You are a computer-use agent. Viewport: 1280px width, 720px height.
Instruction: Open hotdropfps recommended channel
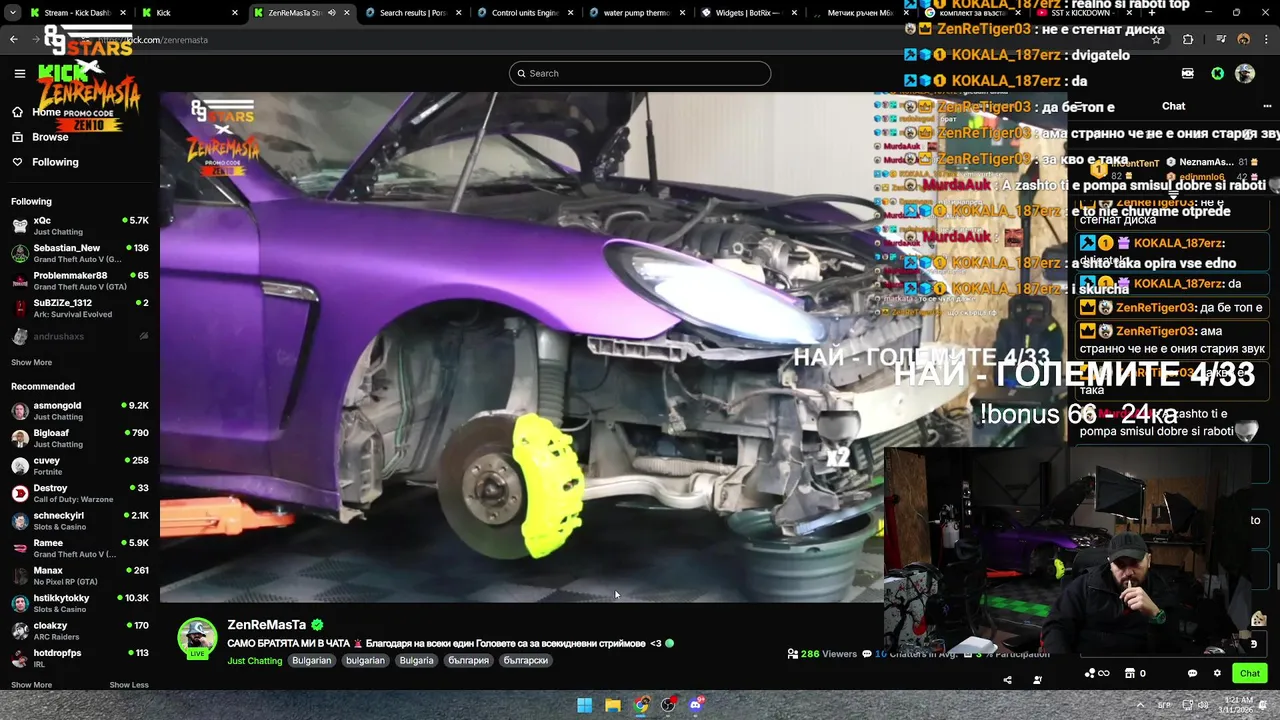pyautogui.click(x=80, y=658)
